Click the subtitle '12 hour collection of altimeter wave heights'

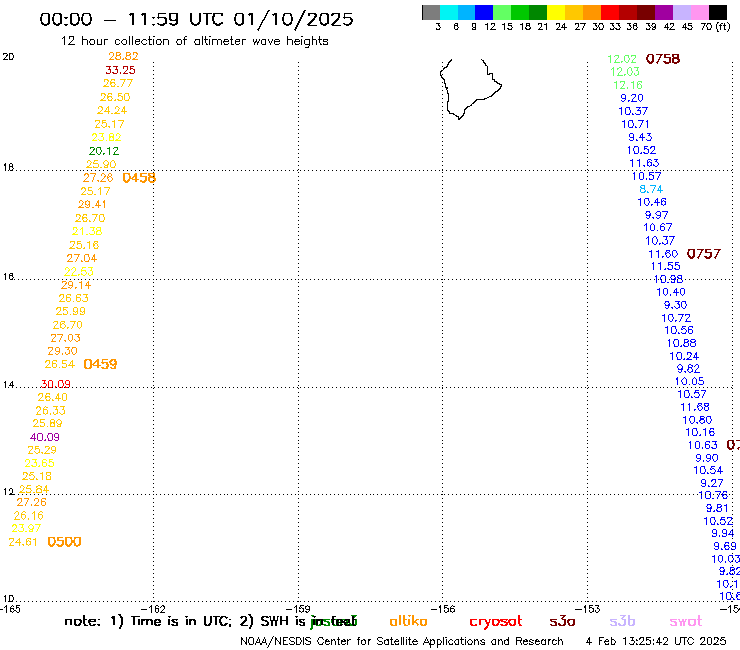[194, 41]
